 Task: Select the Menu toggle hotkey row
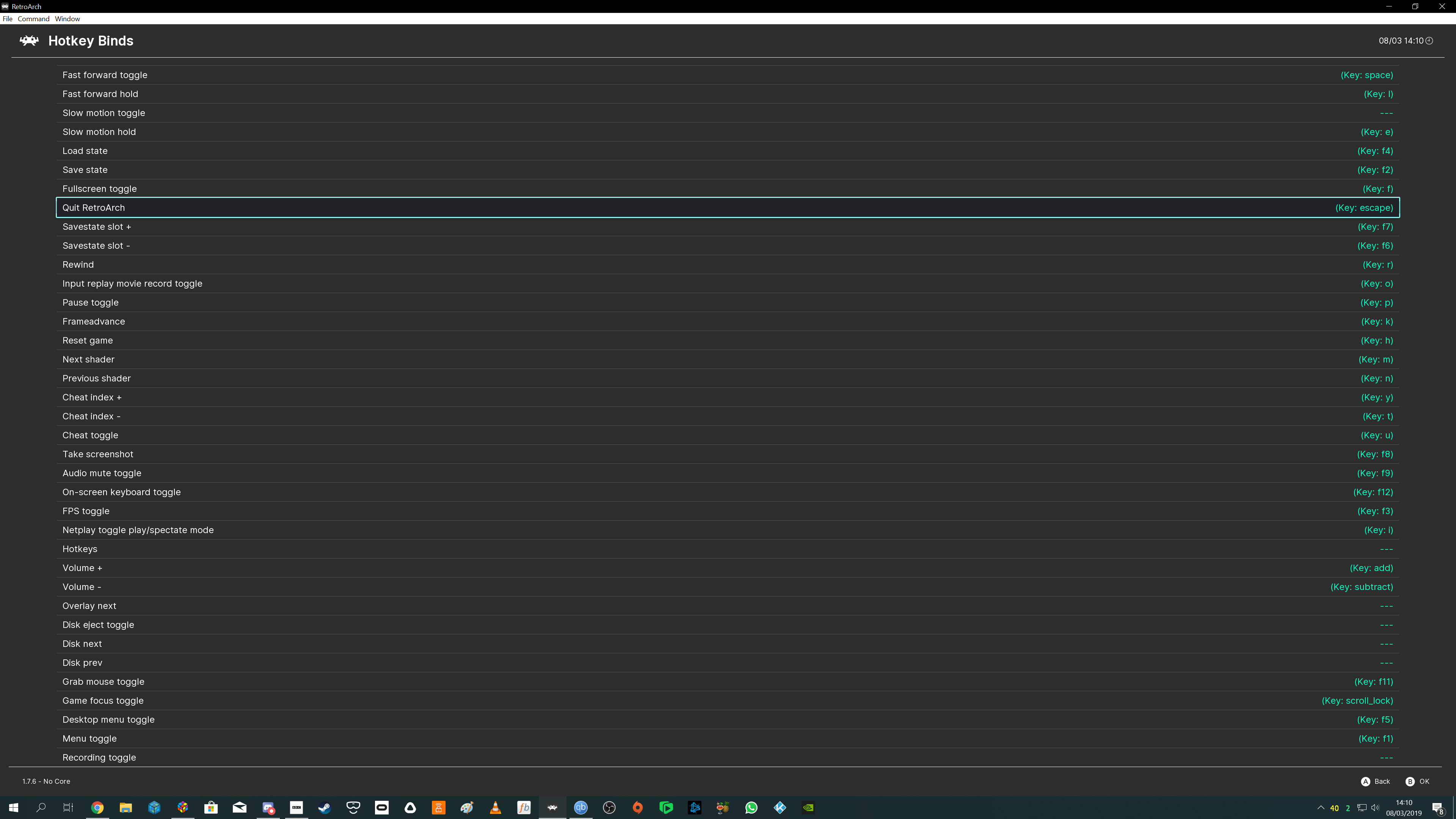(728, 739)
